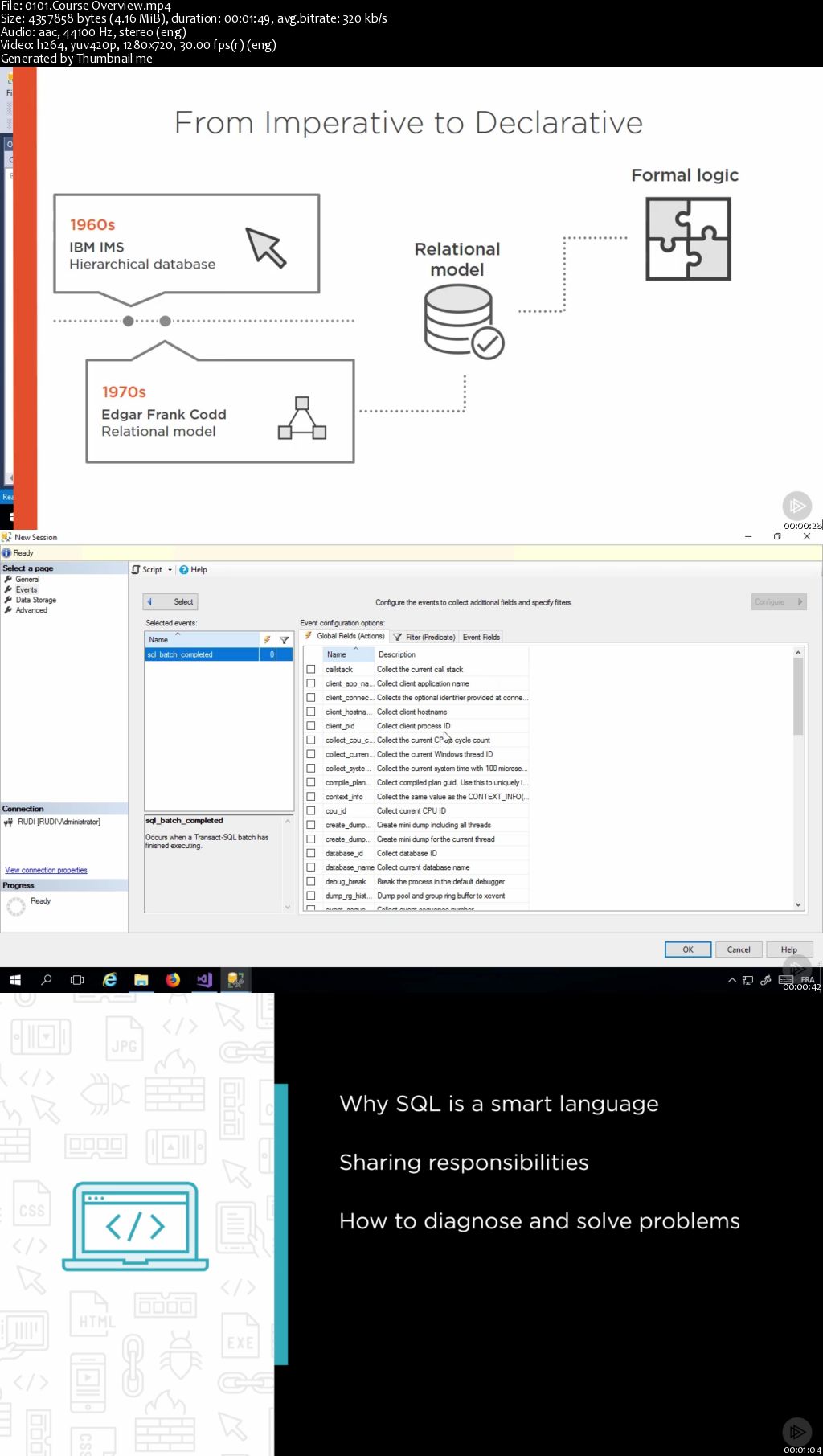
Task: Click the Help icon in toolbar
Action: pos(184,569)
